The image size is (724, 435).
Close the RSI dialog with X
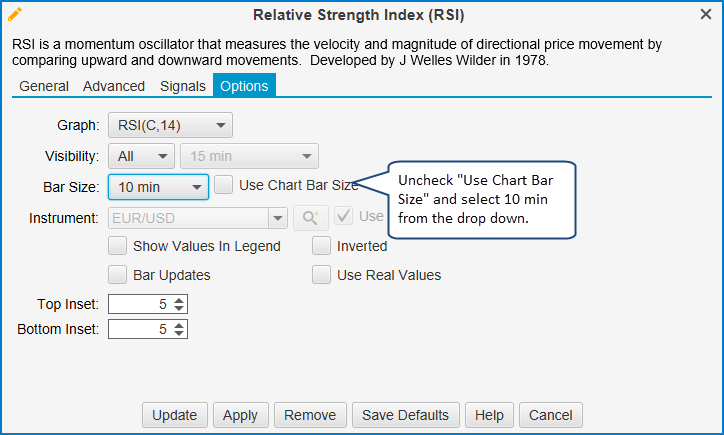tap(706, 15)
